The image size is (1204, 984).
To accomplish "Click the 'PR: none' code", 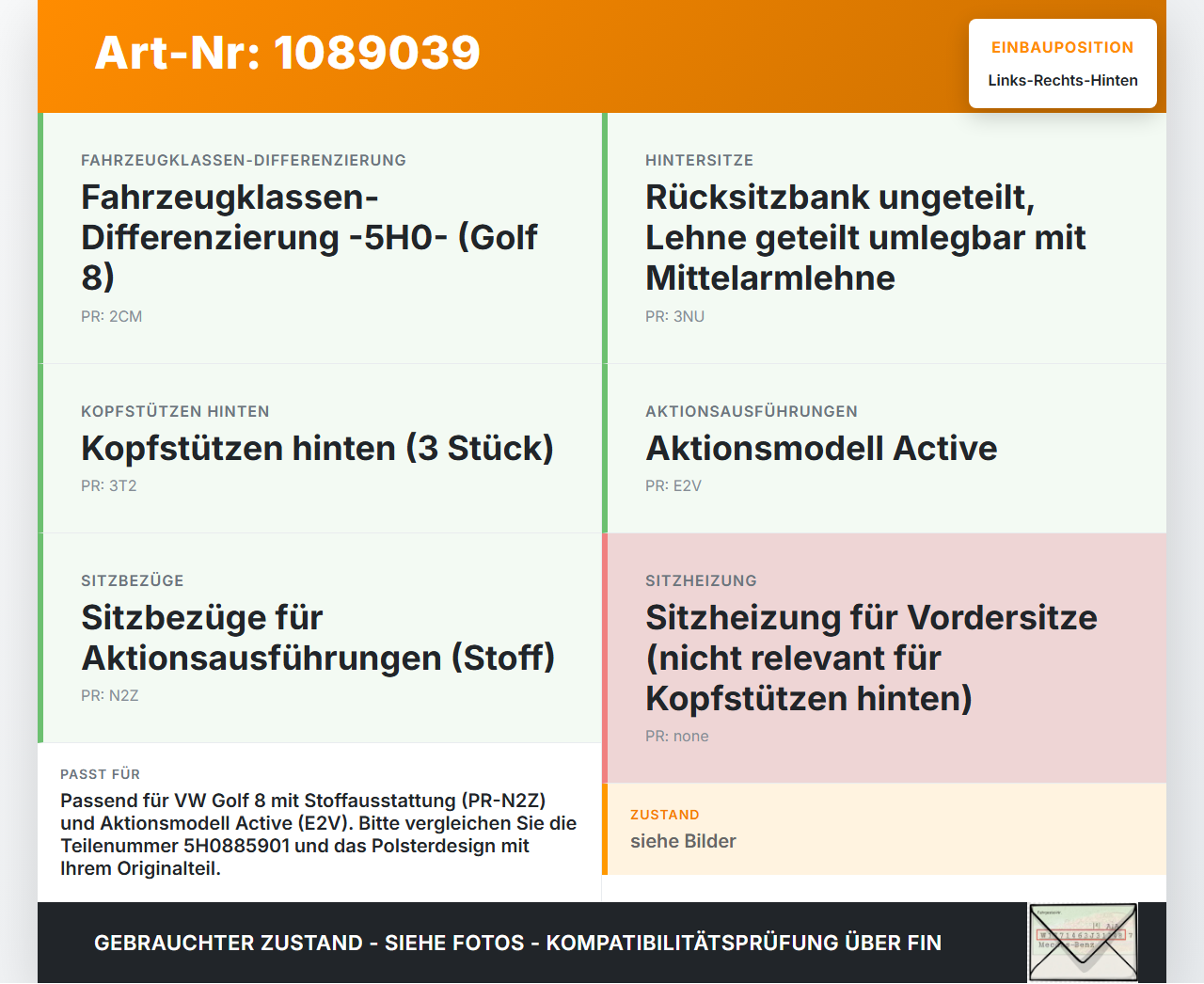I will pyautogui.click(x=677, y=736).
